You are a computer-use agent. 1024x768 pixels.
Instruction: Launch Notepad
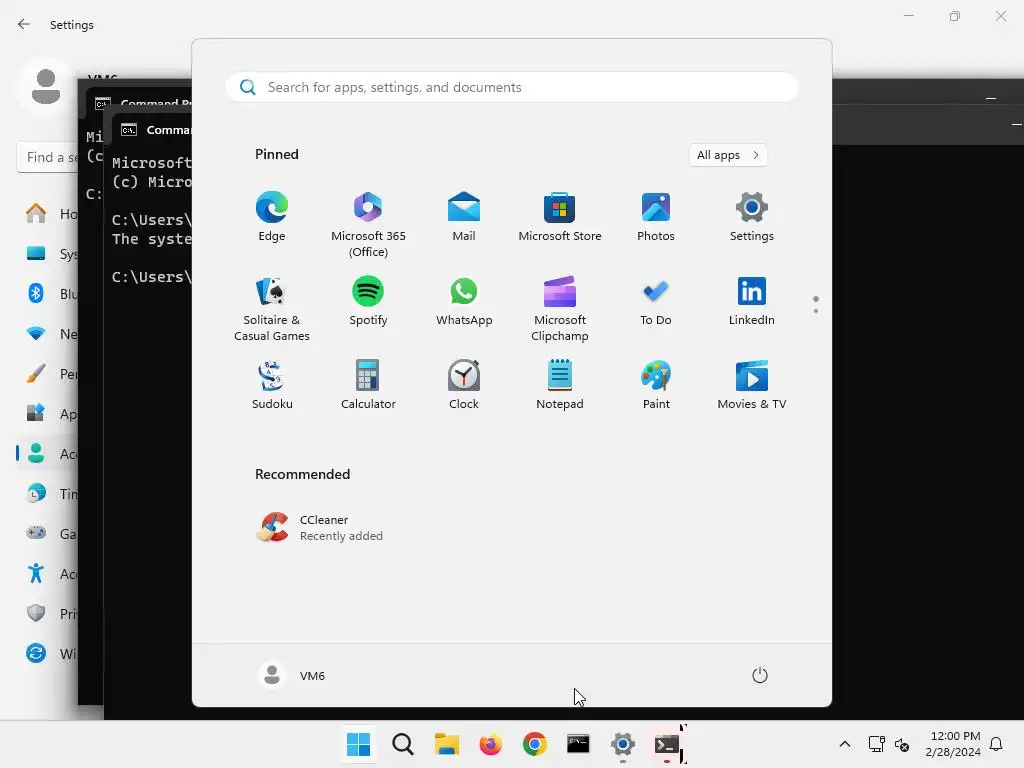pos(560,385)
